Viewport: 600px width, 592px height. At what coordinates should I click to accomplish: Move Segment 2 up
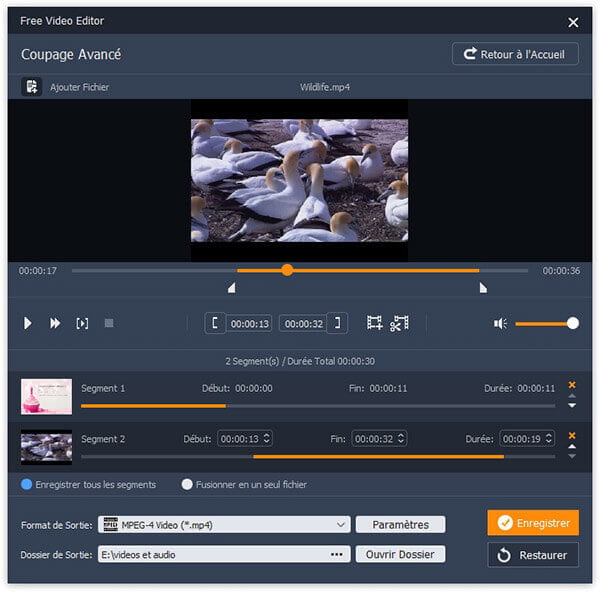pyautogui.click(x=572, y=447)
